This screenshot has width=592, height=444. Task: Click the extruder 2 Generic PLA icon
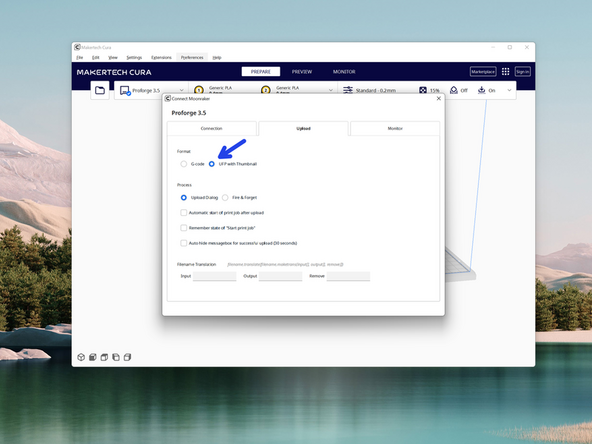click(266, 90)
